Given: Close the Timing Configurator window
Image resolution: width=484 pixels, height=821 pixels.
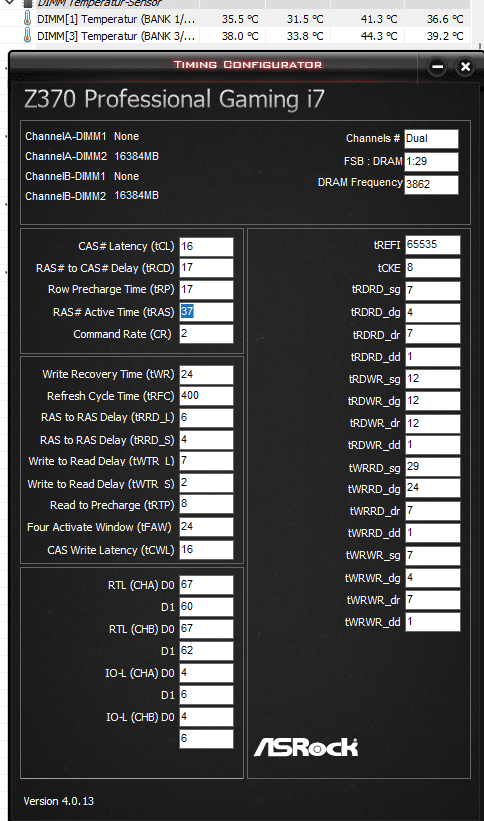Looking at the screenshot, I should (465, 66).
